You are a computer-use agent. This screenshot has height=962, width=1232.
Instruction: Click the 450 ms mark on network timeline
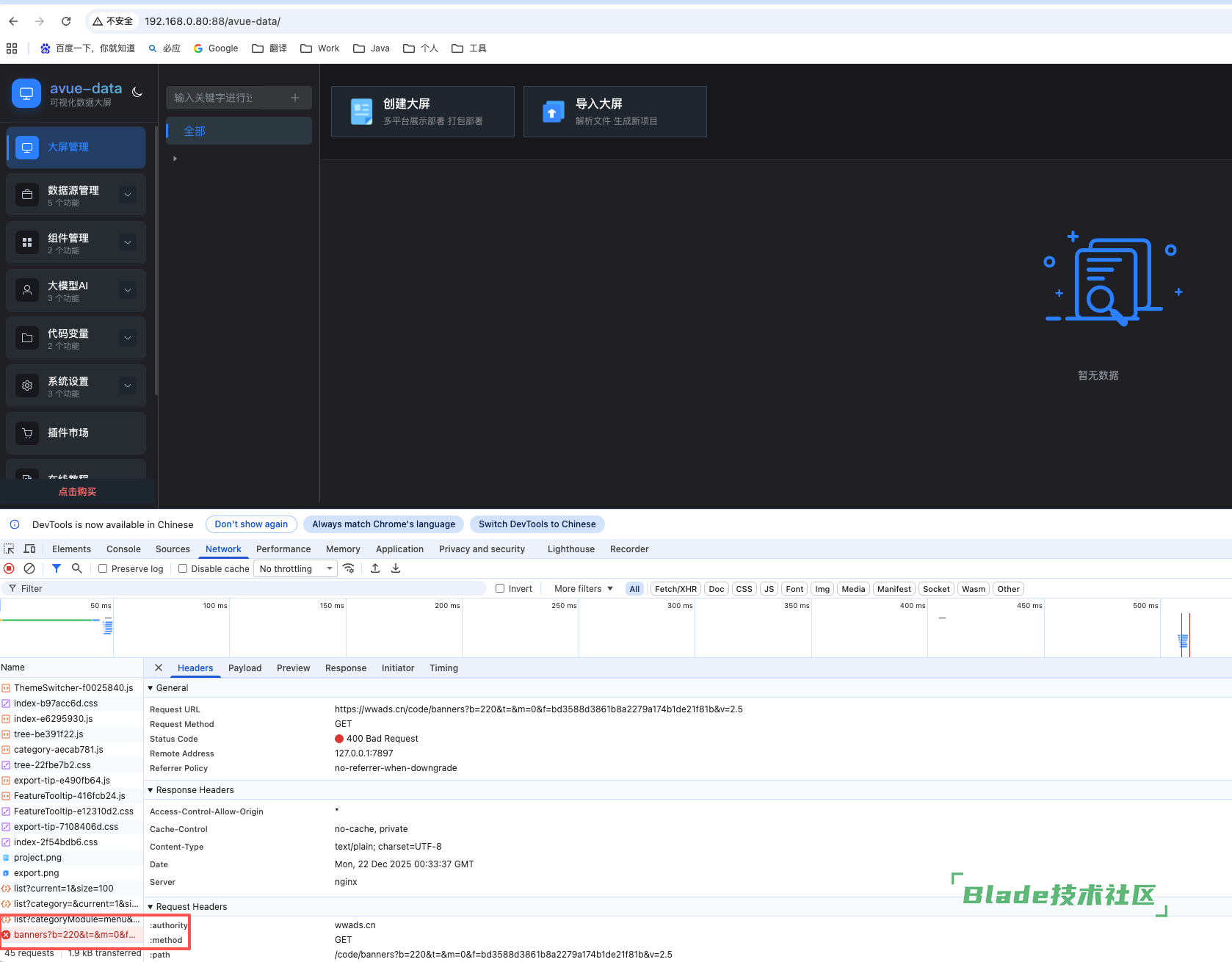1029,606
